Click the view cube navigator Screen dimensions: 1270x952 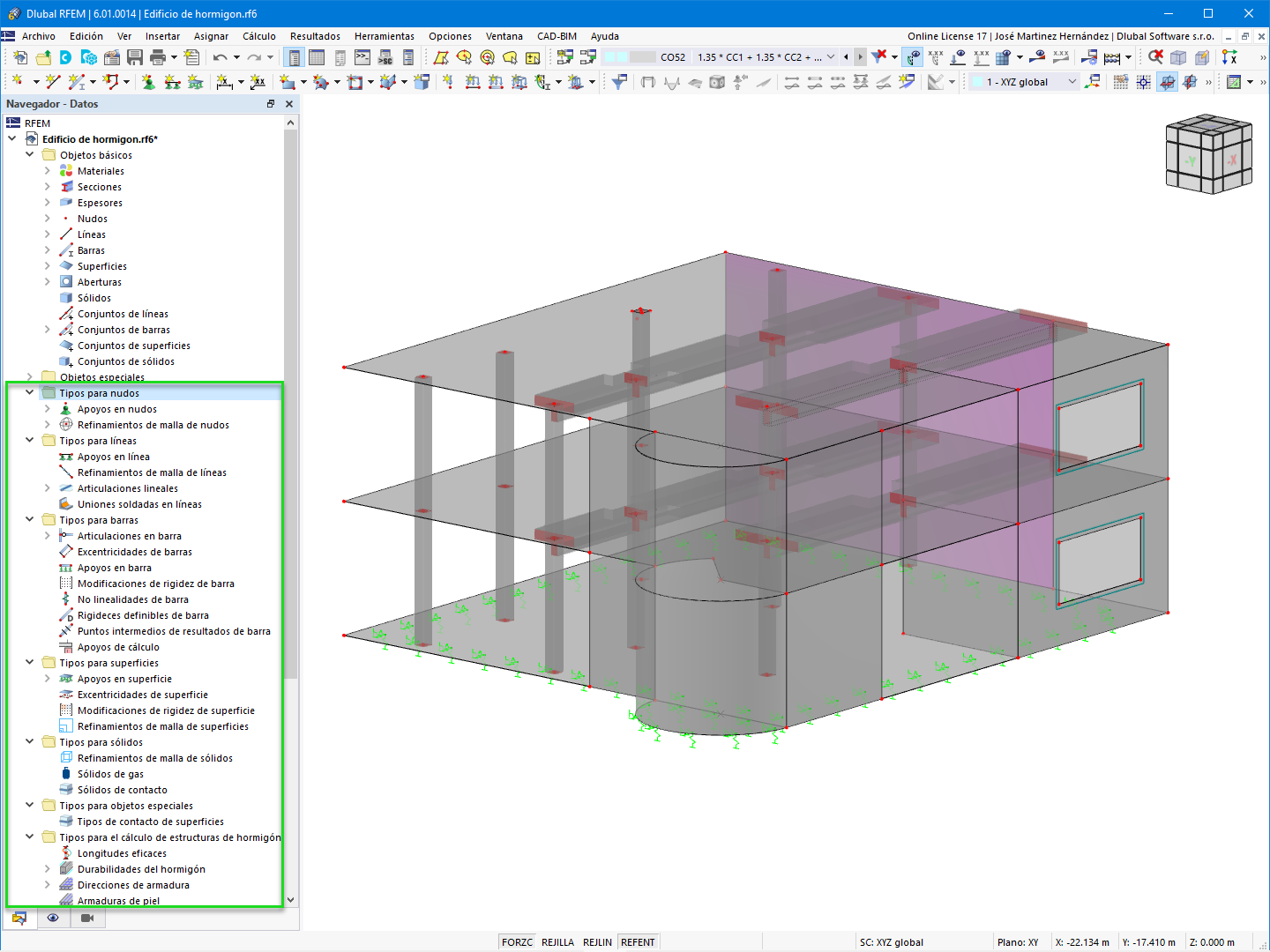click(x=1209, y=153)
